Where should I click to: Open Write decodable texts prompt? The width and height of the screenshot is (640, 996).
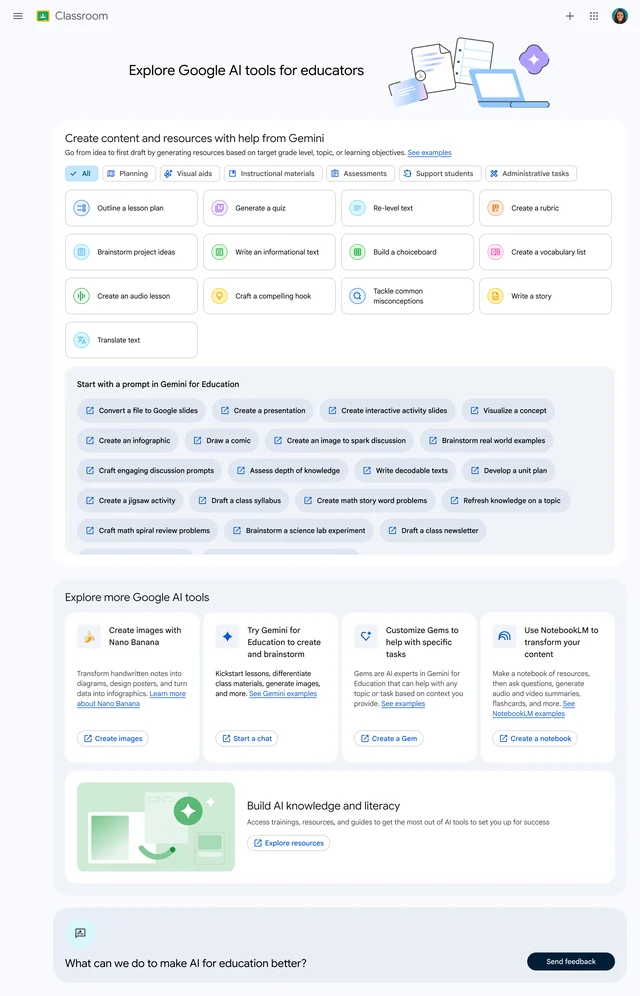(x=405, y=471)
